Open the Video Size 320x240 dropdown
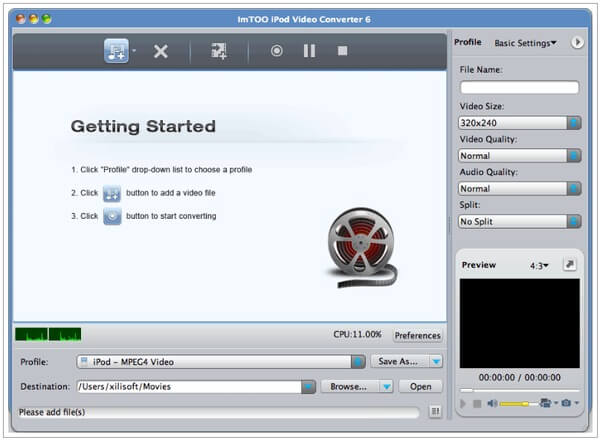The height and width of the screenshot is (440, 600). [x=519, y=123]
